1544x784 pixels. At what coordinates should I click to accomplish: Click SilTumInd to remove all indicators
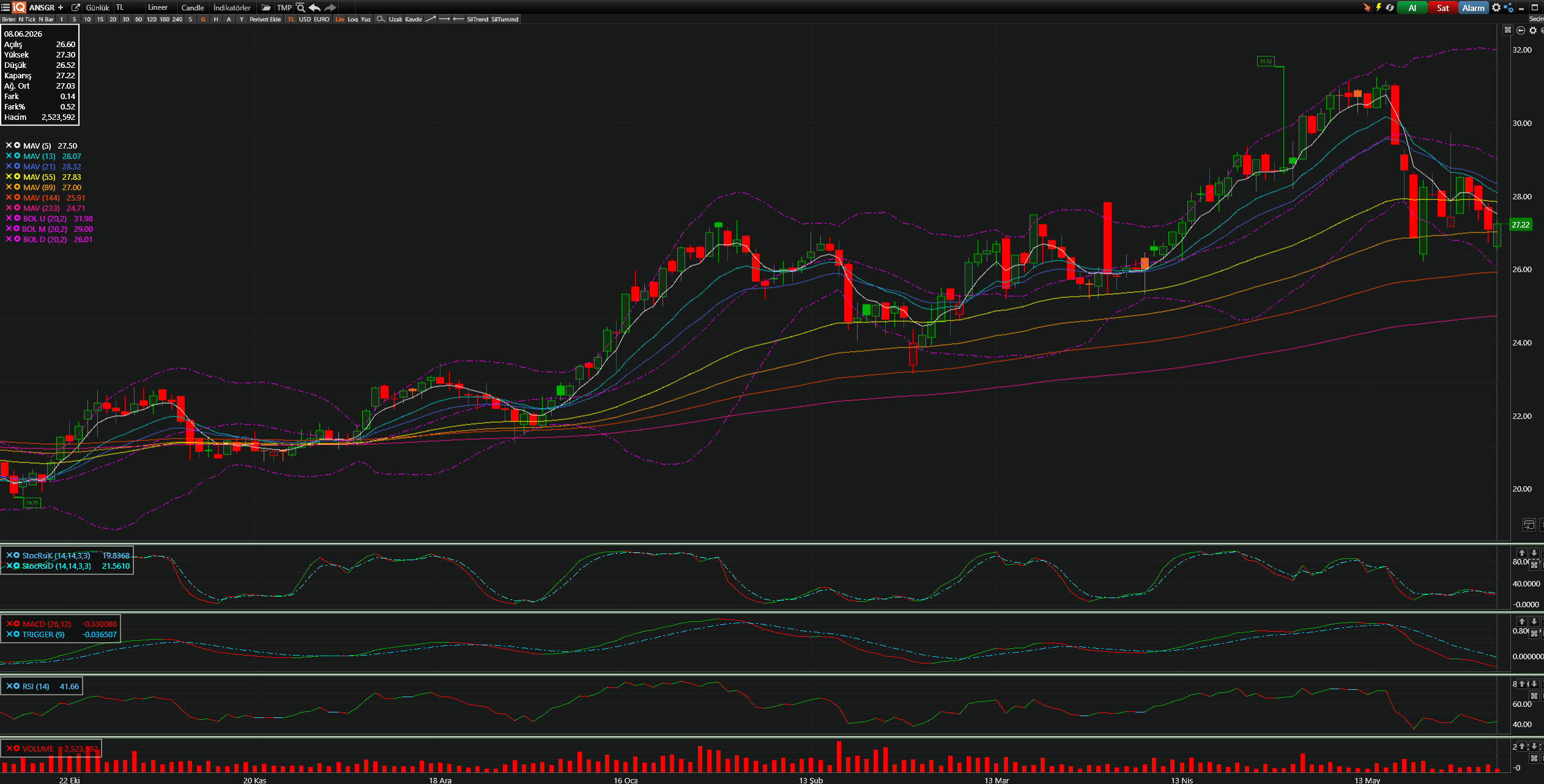(505, 19)
